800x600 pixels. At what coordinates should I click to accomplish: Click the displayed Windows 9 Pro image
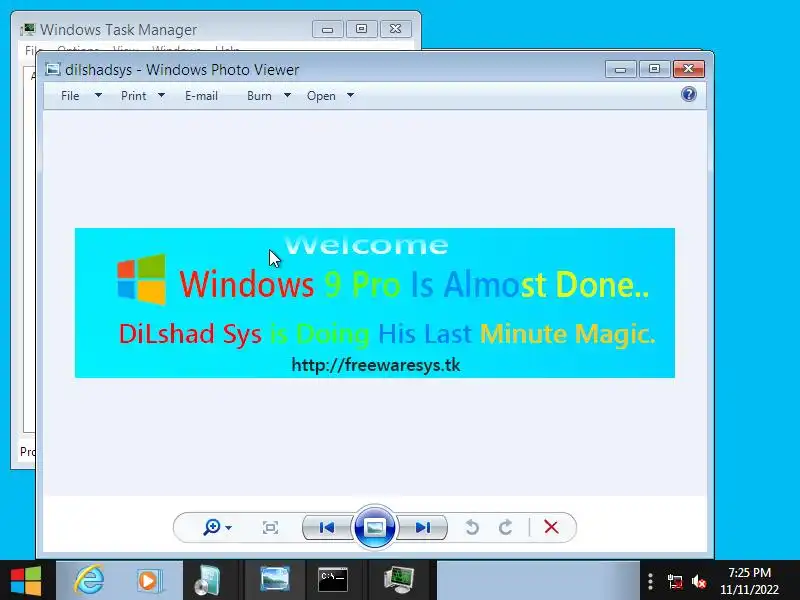[x=374, y=303]
